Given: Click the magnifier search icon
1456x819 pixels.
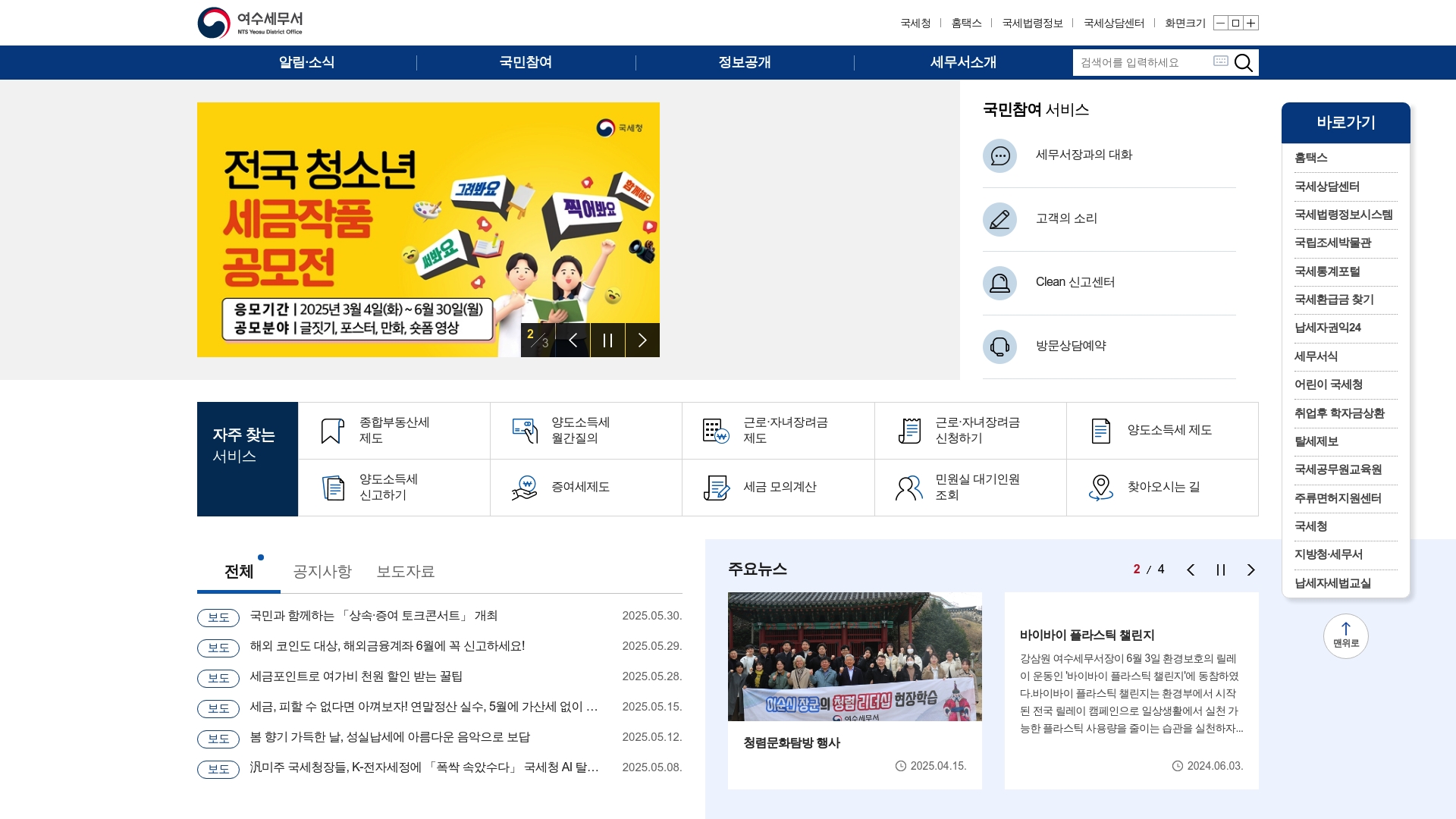Looking at the screenshot, I should coord(1243,63).
